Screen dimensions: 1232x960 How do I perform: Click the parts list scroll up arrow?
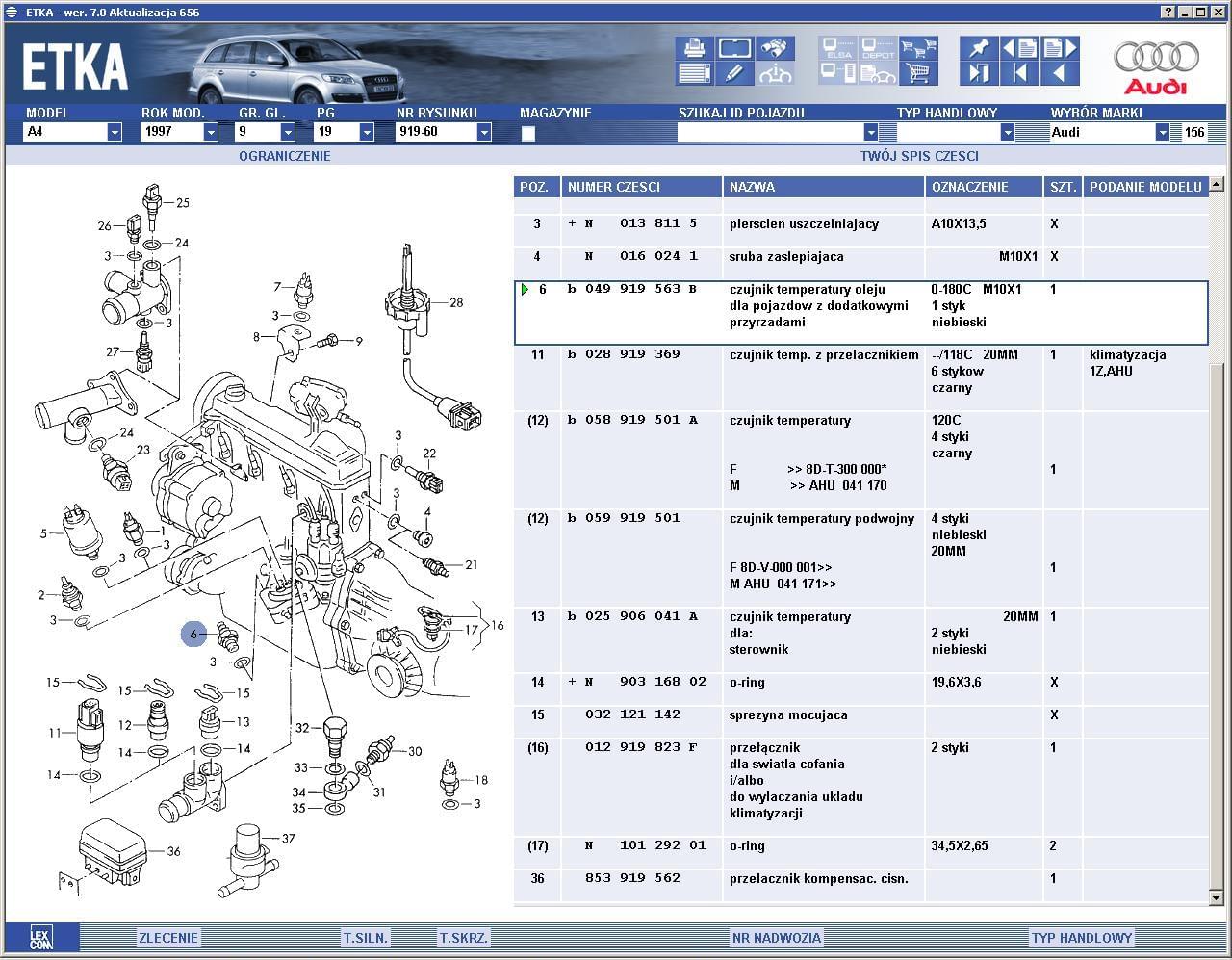pyautogui.click(x=1217, y=184)
